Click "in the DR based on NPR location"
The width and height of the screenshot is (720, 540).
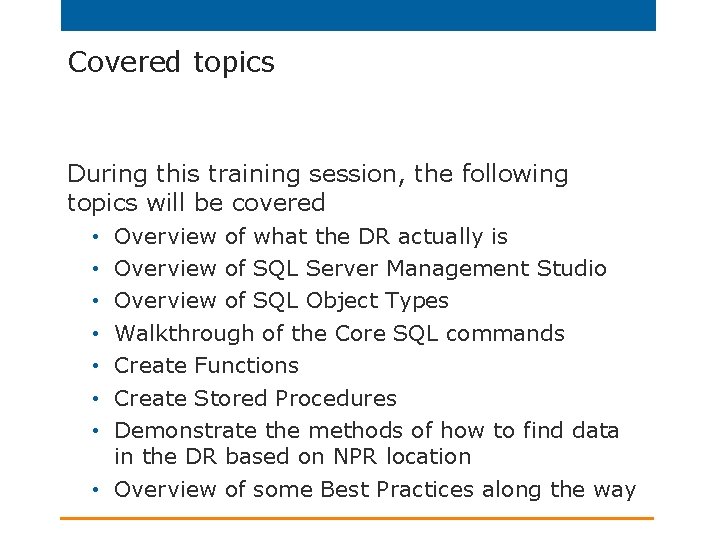coord(293,456)
